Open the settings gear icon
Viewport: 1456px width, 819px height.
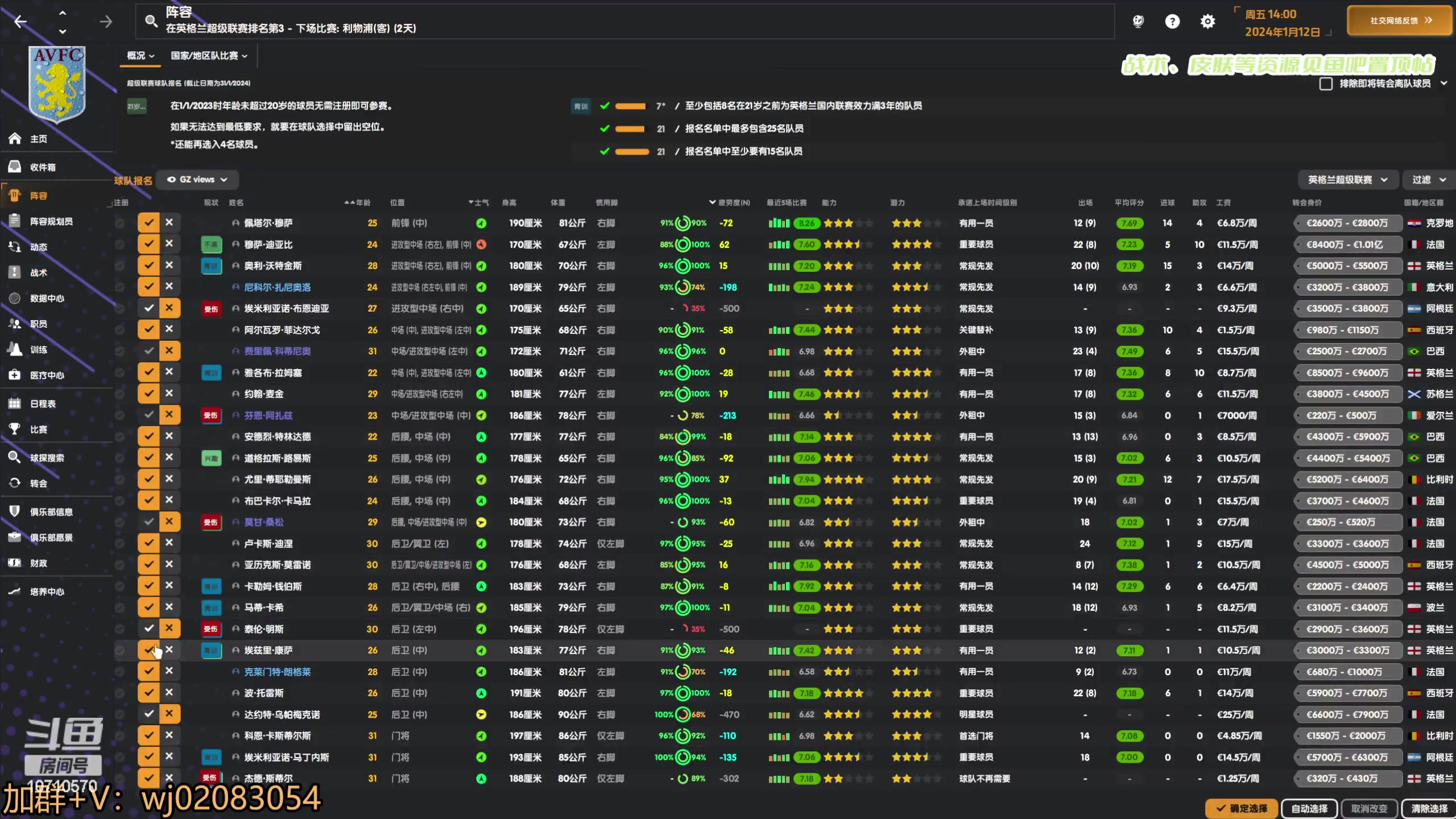[1207, 22]
